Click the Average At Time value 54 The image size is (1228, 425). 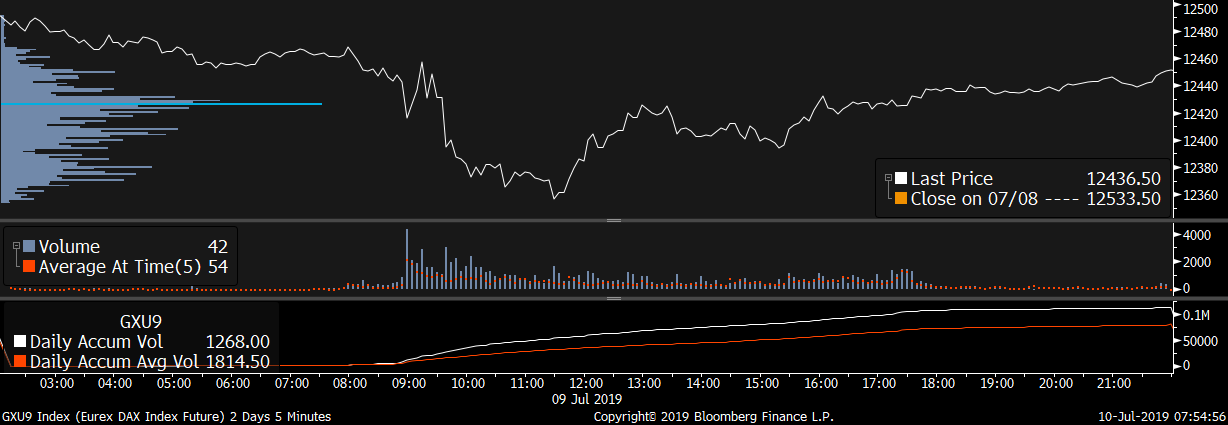(217, 267)
